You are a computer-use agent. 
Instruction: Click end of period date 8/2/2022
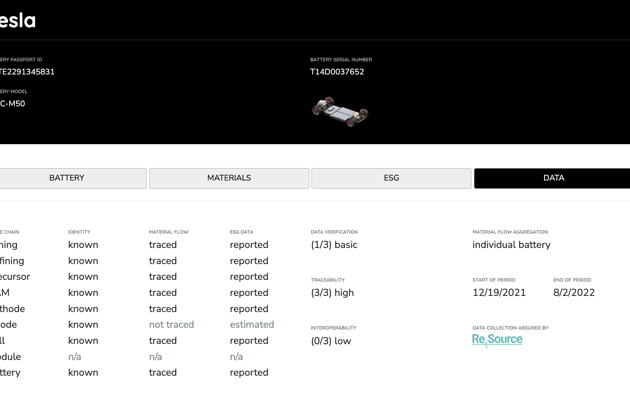(574, 292)
